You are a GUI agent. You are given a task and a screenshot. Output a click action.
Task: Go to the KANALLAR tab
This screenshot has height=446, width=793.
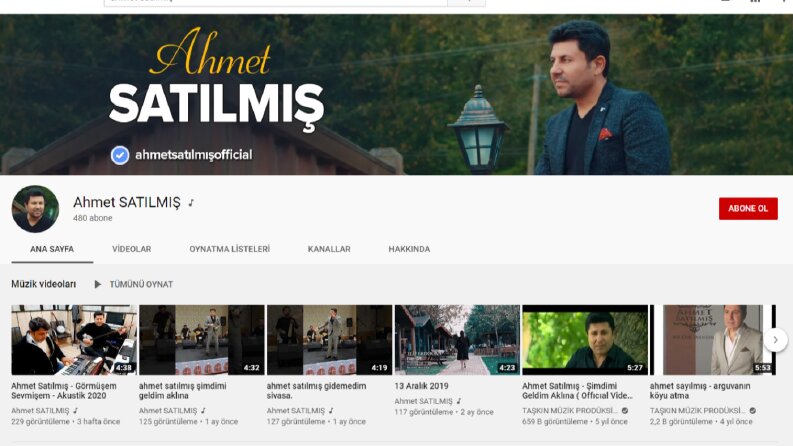point(329,249)
